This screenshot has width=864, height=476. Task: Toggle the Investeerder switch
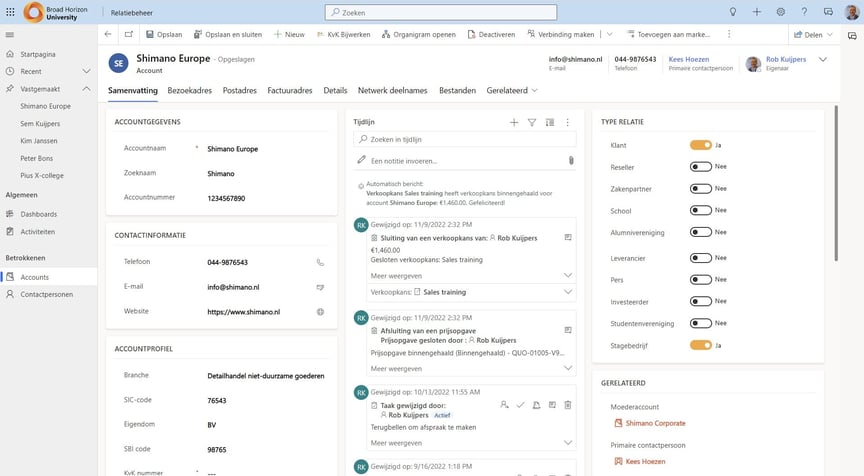coord(701,301)
